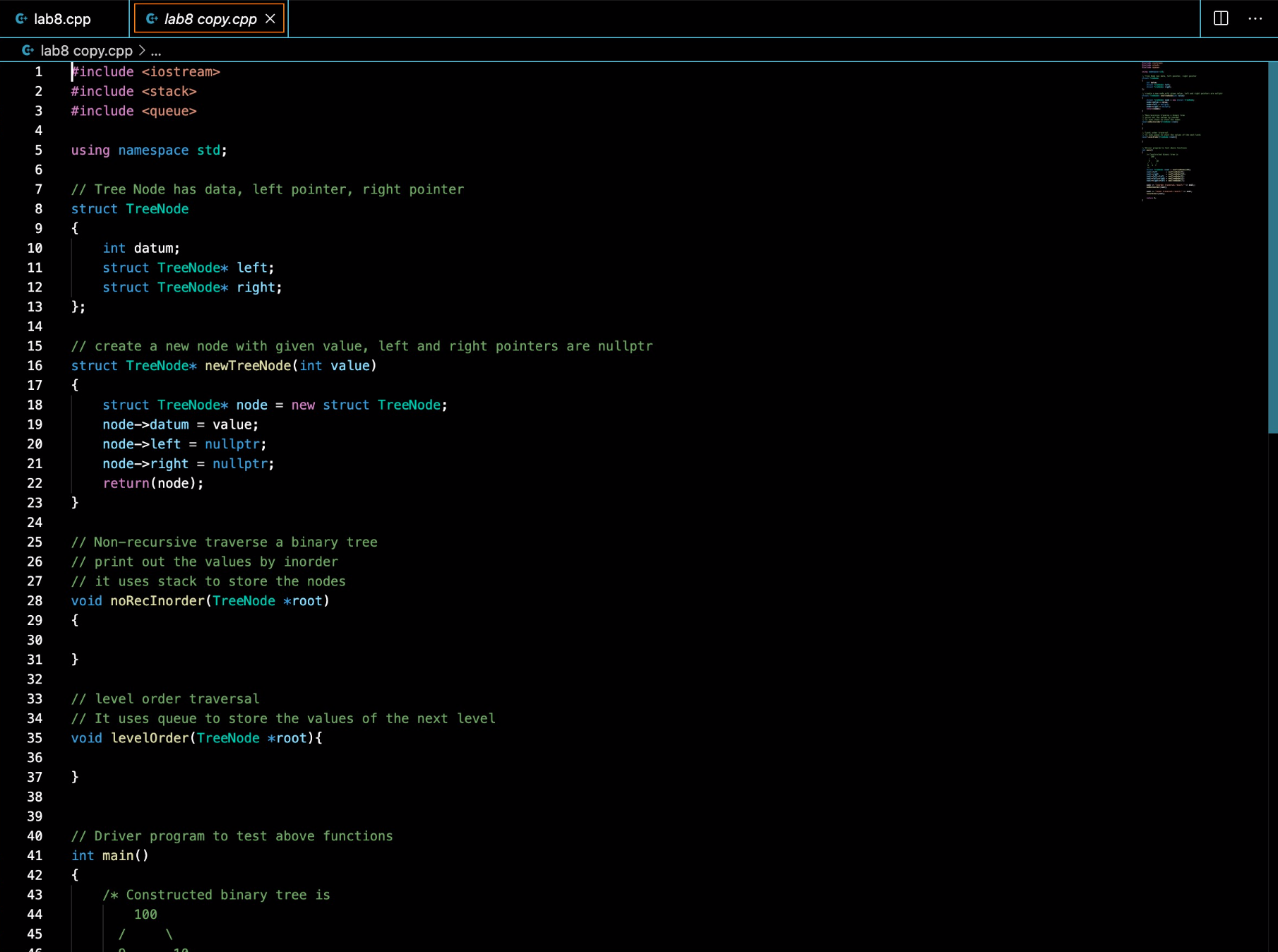Open the more actions ellipsis menu
Image resolution: width=1278 pixels, height=952 pixels.
[x=1255, y=18]
